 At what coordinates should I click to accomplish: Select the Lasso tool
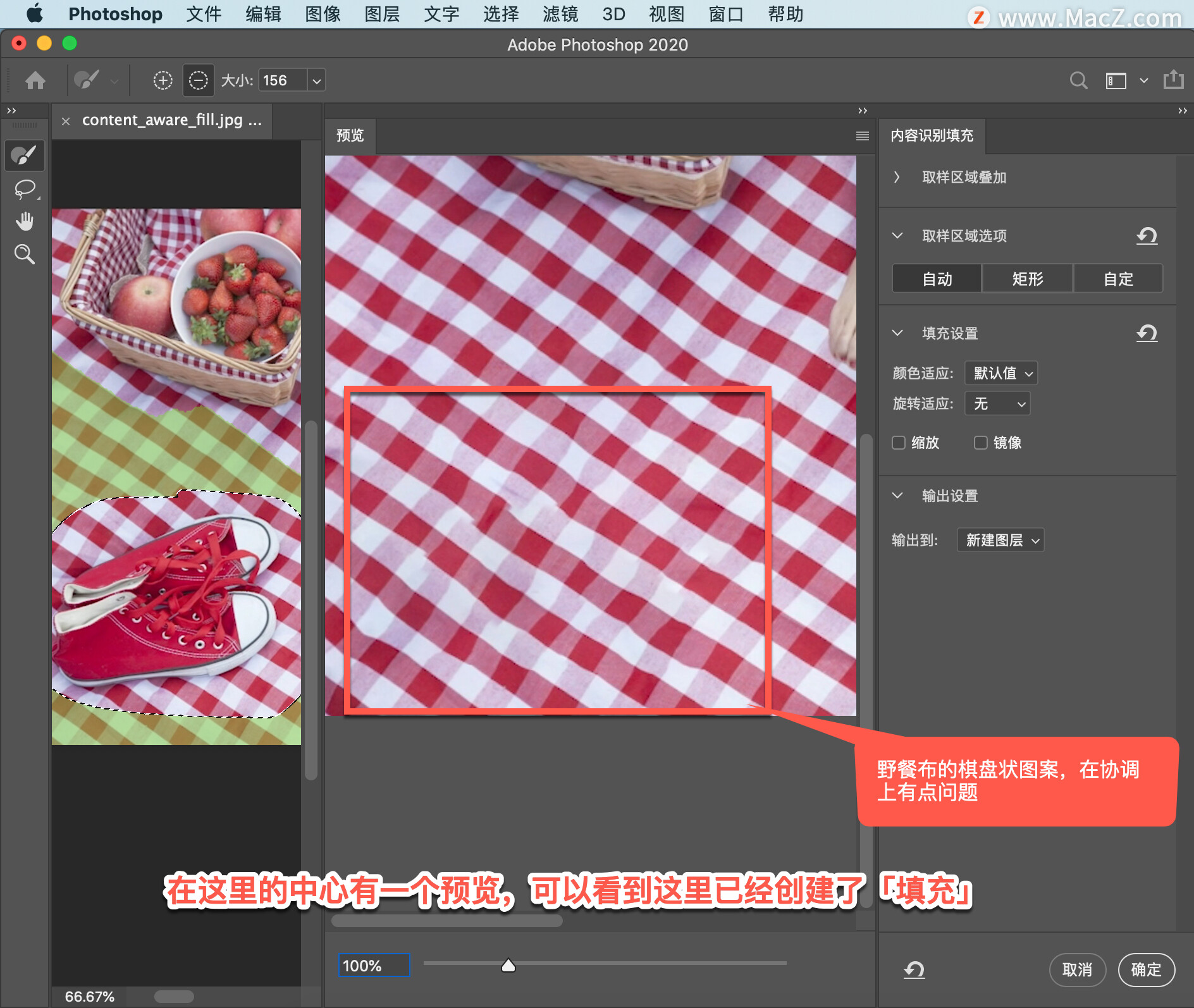point(25,189)
